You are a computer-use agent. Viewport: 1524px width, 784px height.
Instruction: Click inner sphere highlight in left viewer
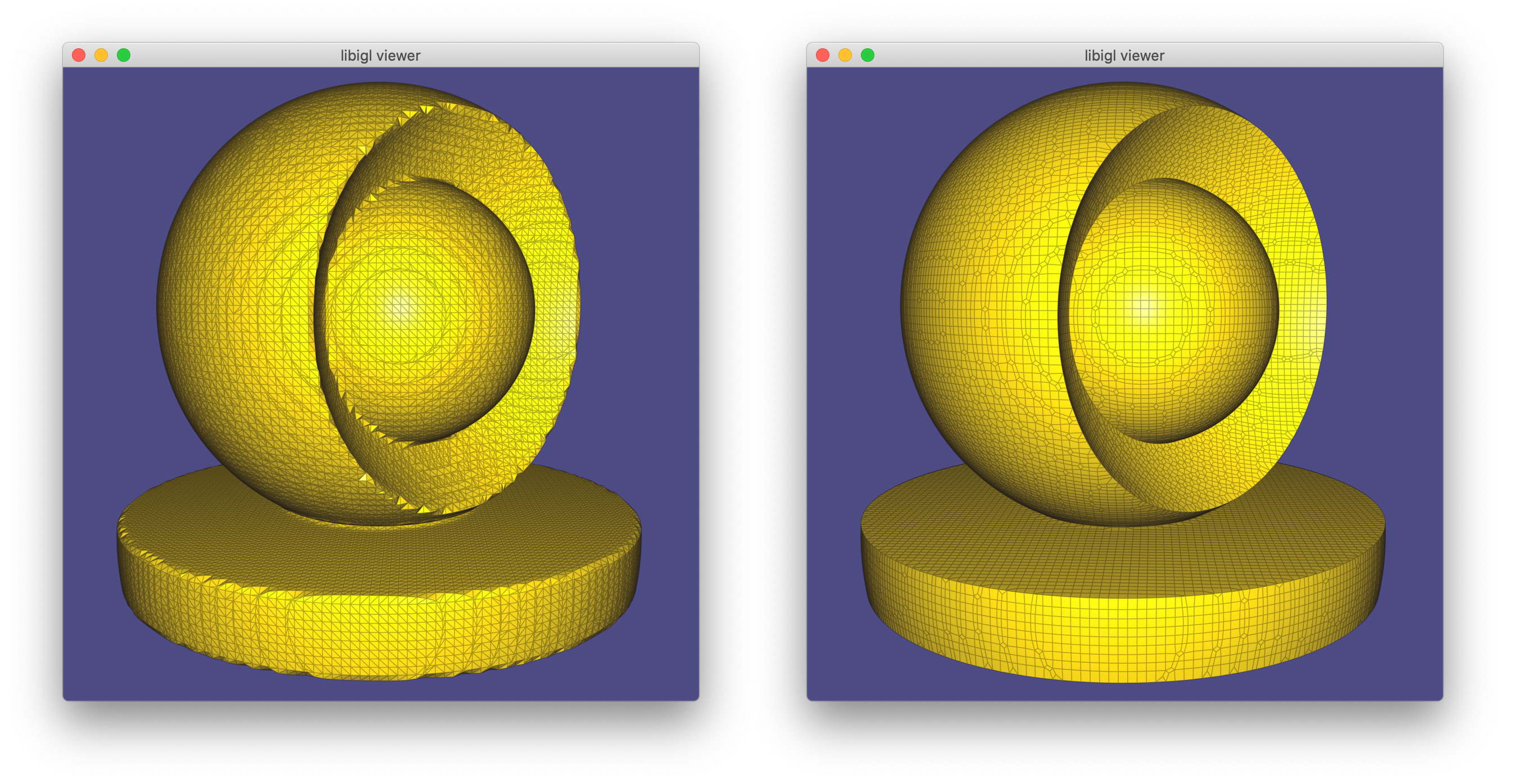(x=402, y=306)
